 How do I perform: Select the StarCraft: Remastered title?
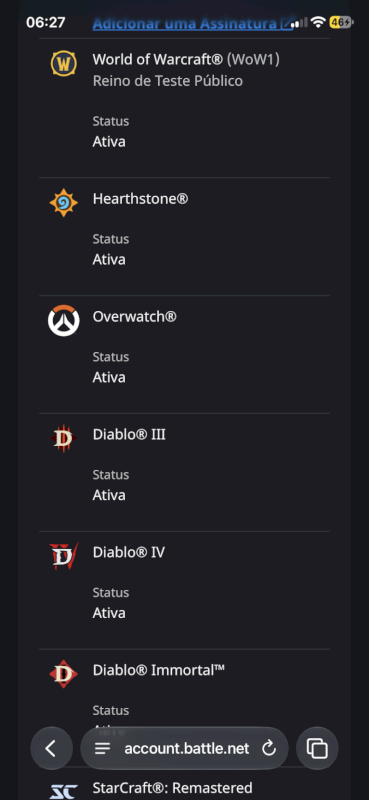click(173, 788)
